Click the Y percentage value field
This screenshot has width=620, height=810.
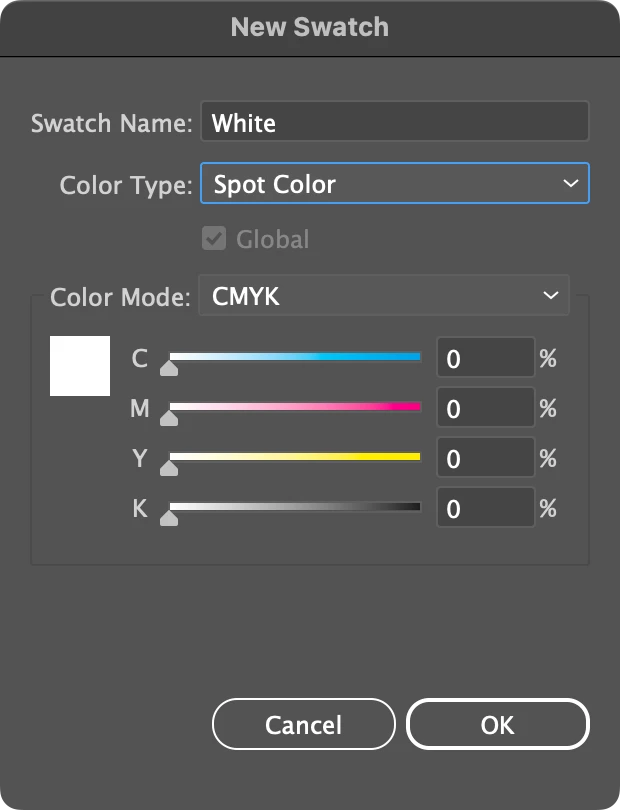pos(485,458)
